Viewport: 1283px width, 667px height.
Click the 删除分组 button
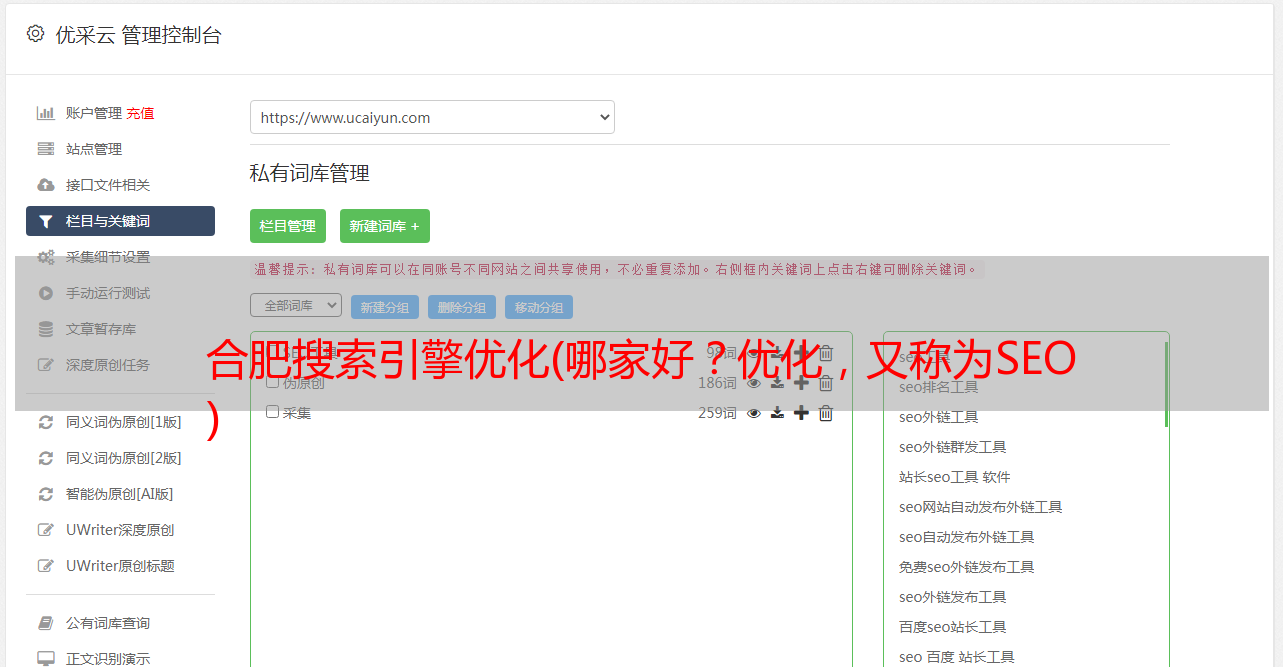point(462,307)
